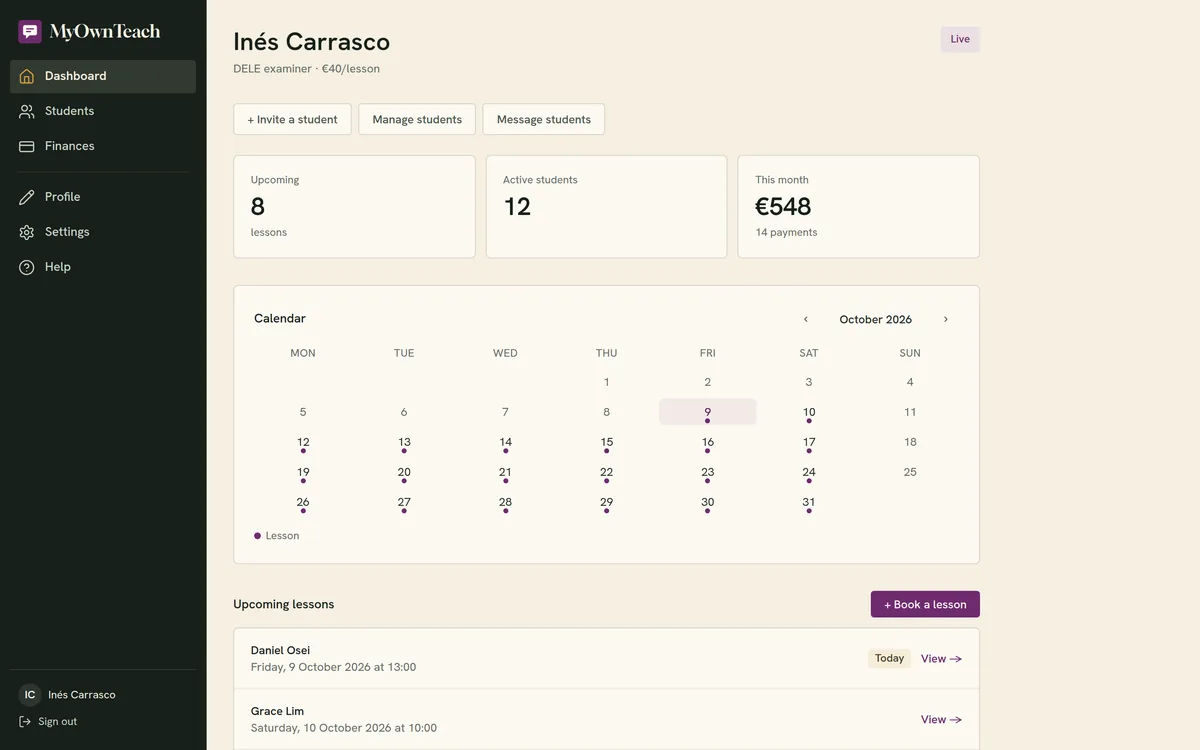
Task: View Grace Lim's lesson
Action: 941,720
